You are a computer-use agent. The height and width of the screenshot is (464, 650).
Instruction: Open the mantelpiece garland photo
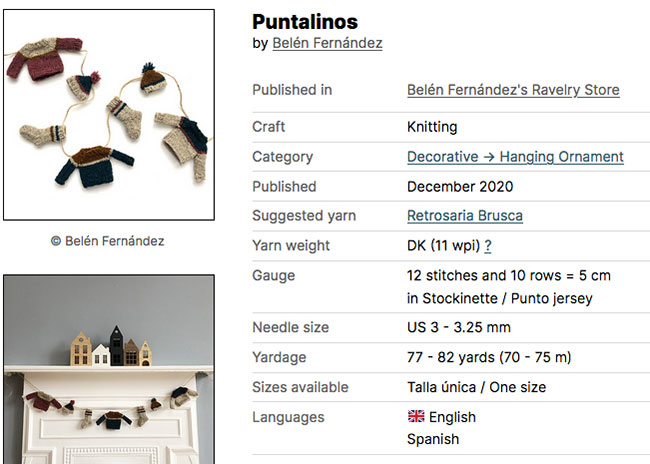click(108, 370)
